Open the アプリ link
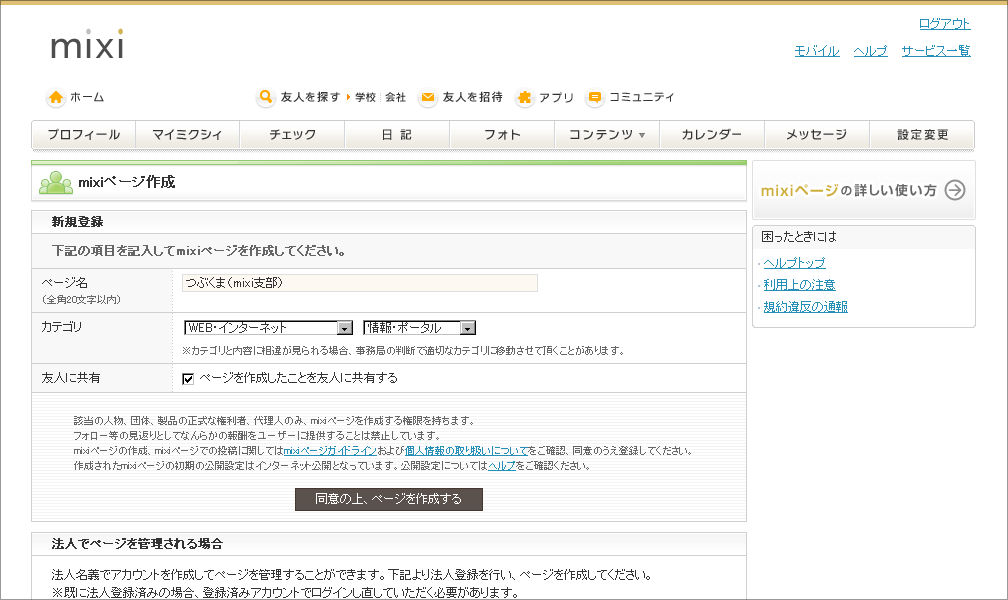This screenshot has width=1008, height=600. tap(556, 98)
